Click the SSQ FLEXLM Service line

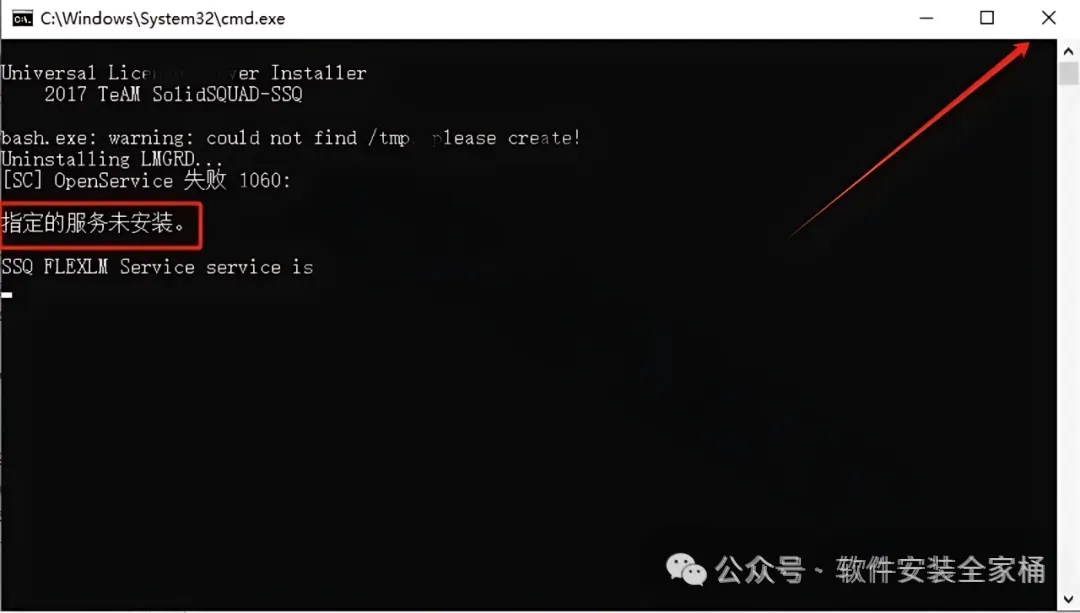pos(158,267)
